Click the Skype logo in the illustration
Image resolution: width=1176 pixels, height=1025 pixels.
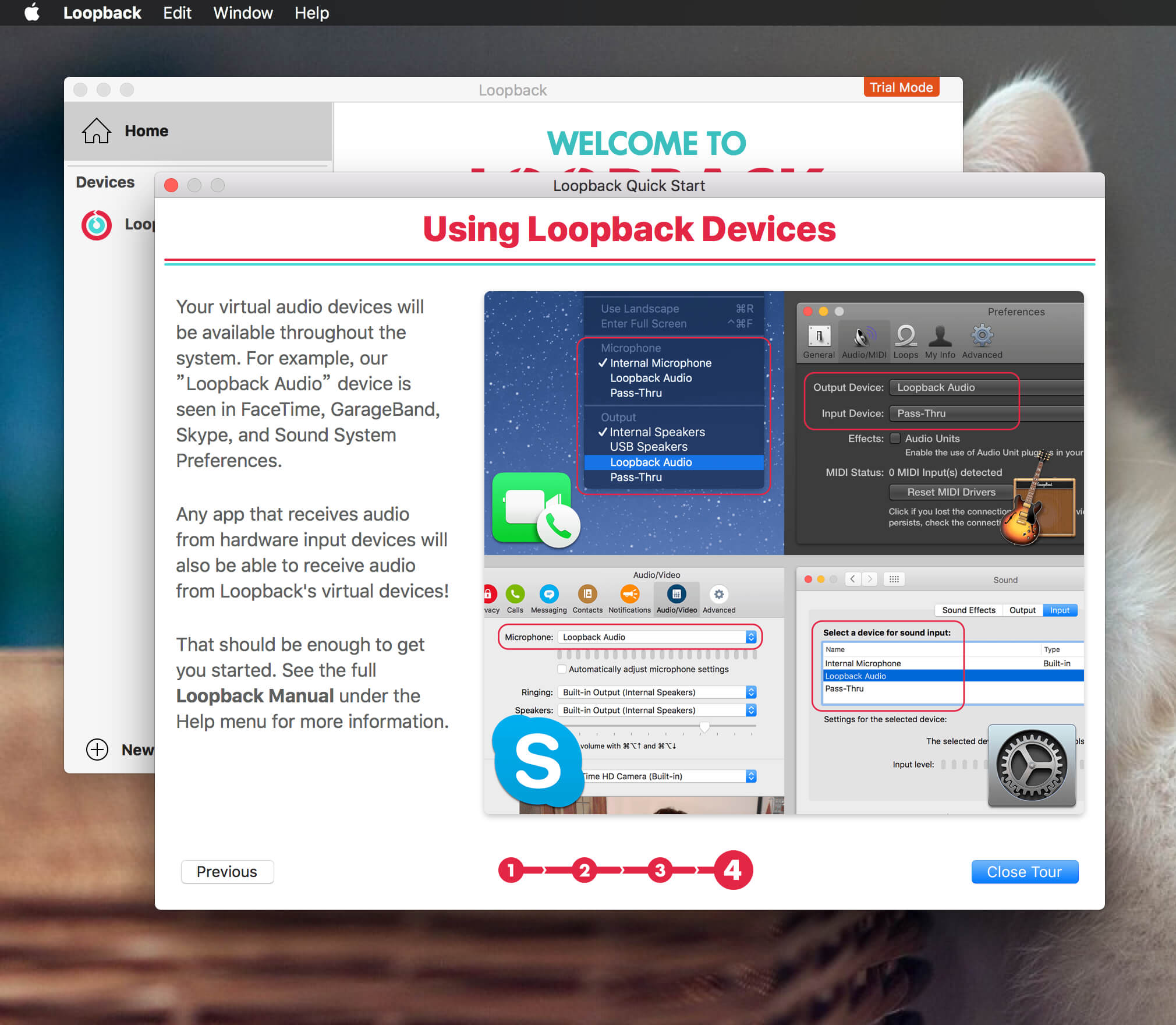pyautogui.click(x=537, y=761)
